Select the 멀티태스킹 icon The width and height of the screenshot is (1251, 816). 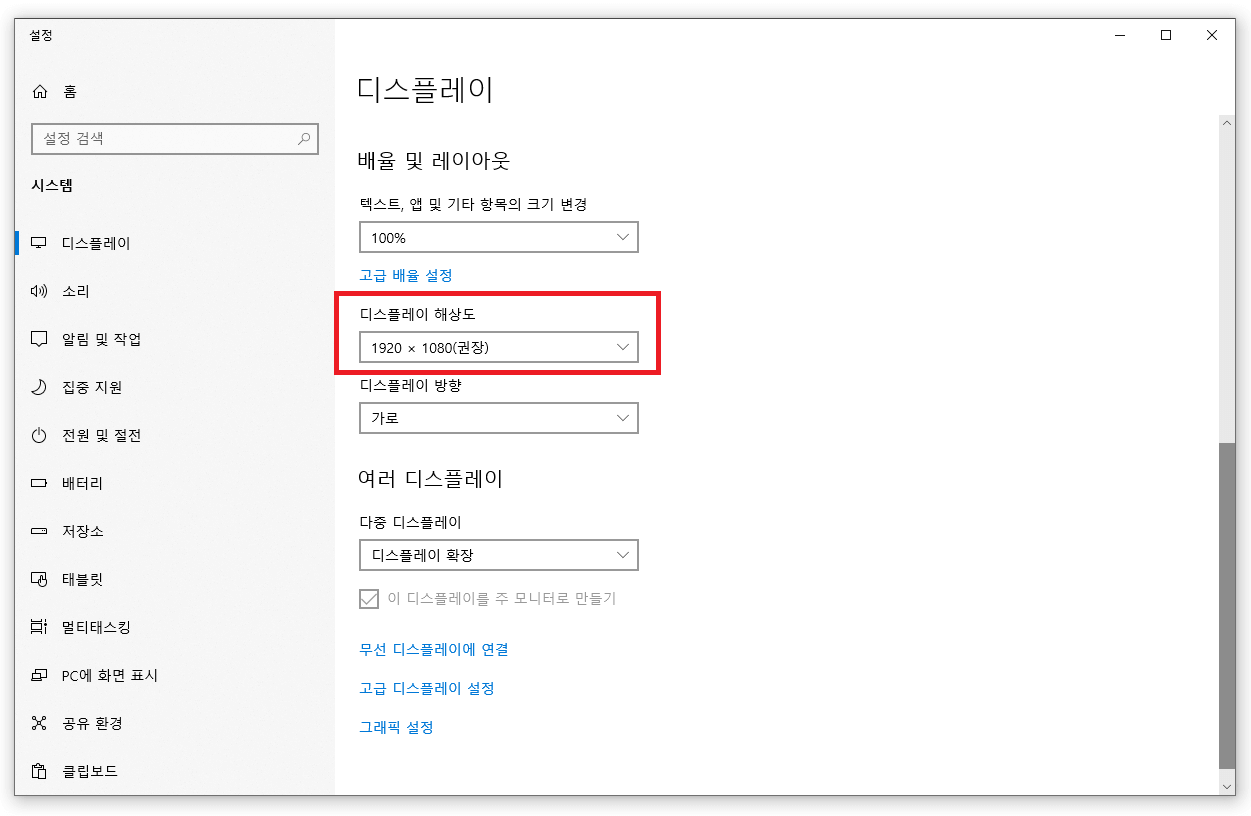point(40,627)
